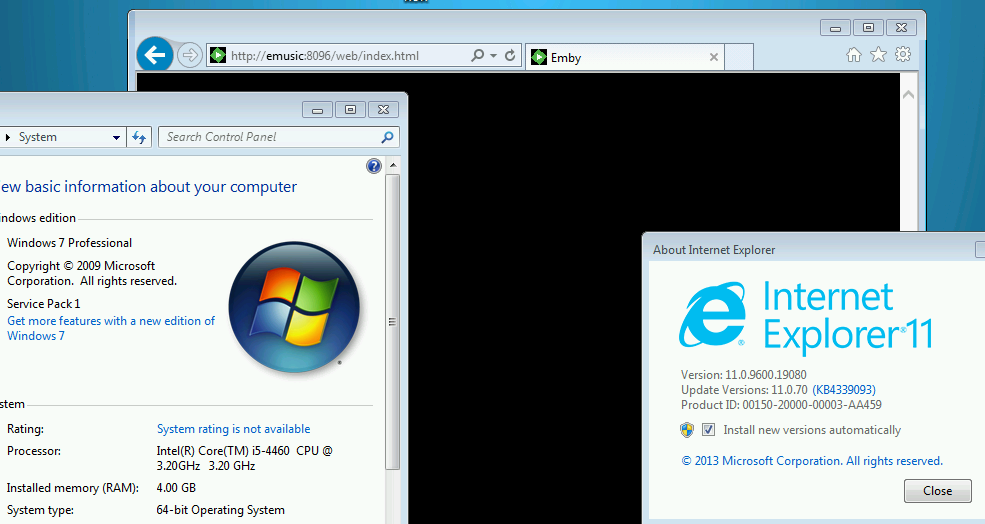Viewport: 985px width, 524px height.
Task: Click the System window vertical scrollbar thumb
Action: [393, 322]
